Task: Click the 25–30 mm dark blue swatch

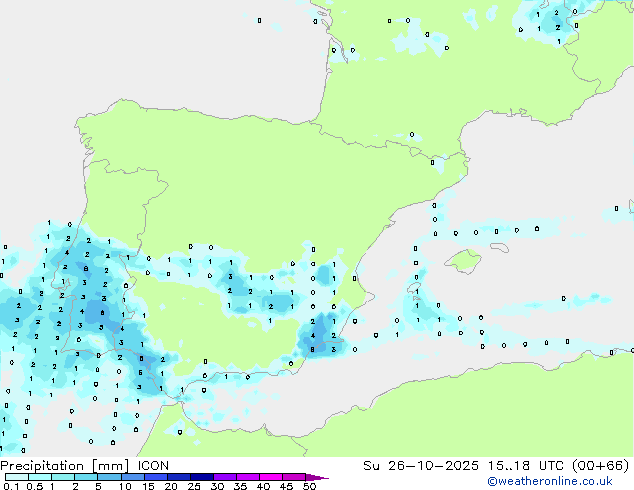Action: [202, 477]
